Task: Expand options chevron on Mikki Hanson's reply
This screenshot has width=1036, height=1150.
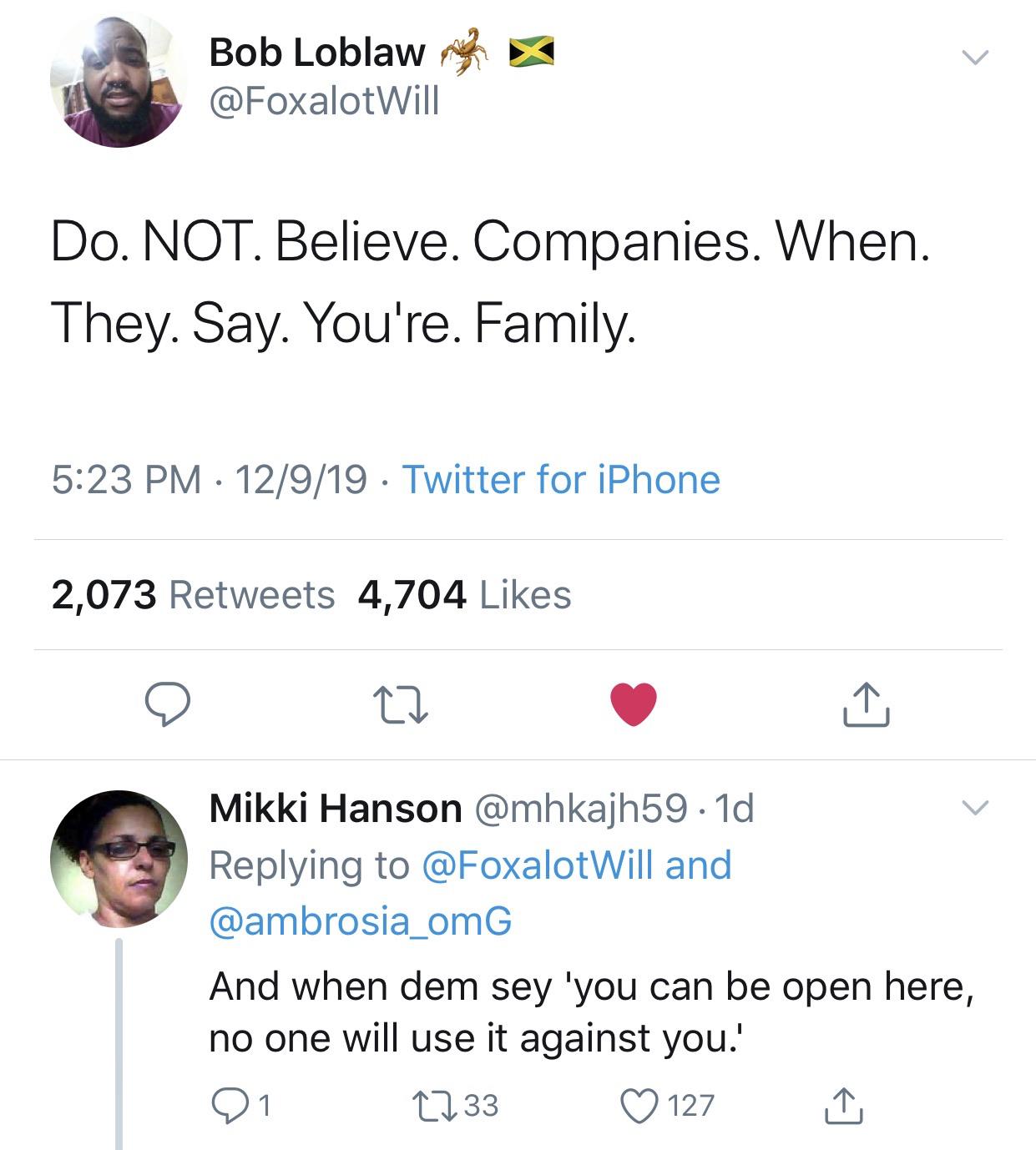Action: pyautogui.click(x=973, y=807)
